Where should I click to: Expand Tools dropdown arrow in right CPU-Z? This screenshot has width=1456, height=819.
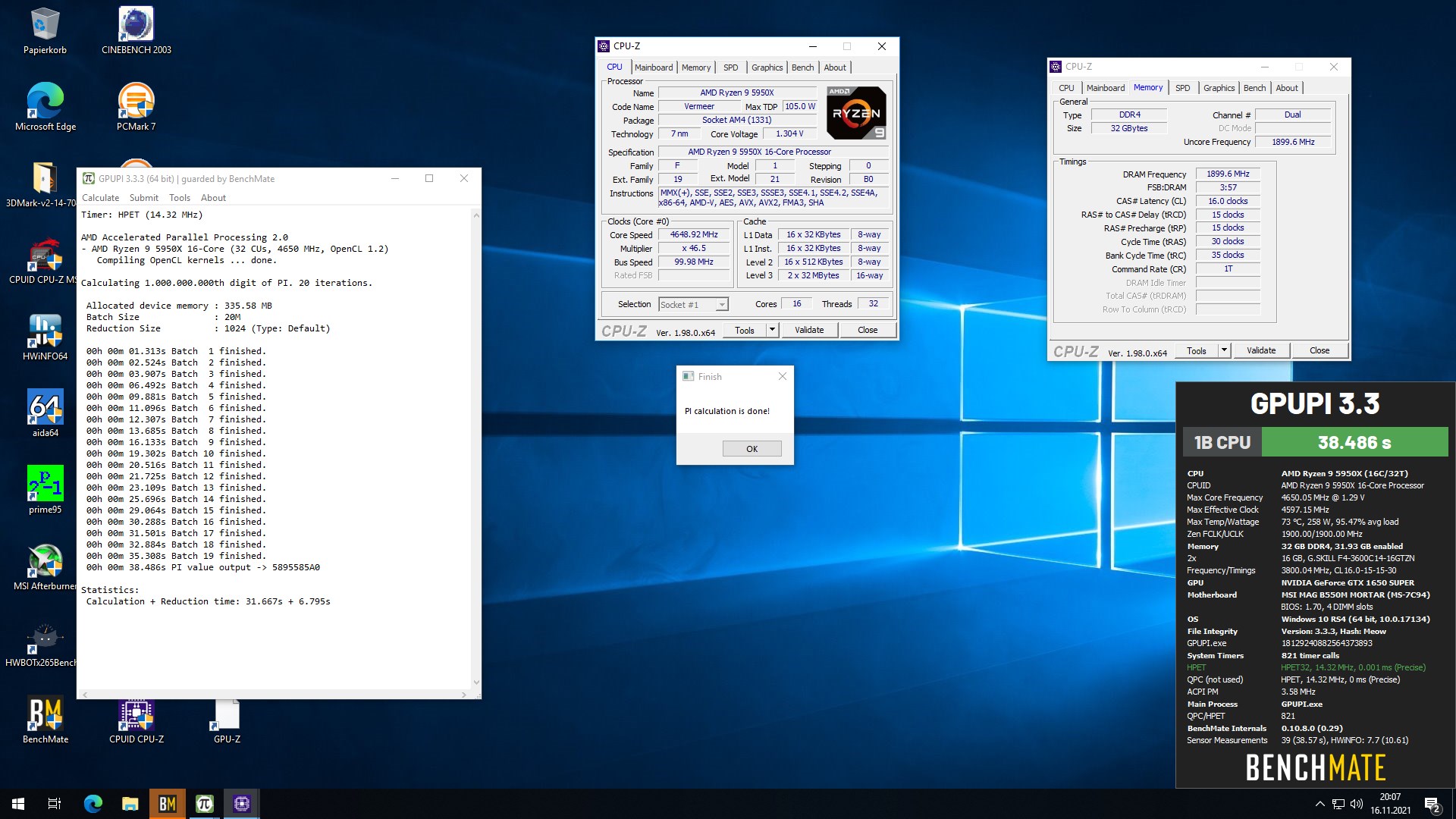click(1224, 350)
